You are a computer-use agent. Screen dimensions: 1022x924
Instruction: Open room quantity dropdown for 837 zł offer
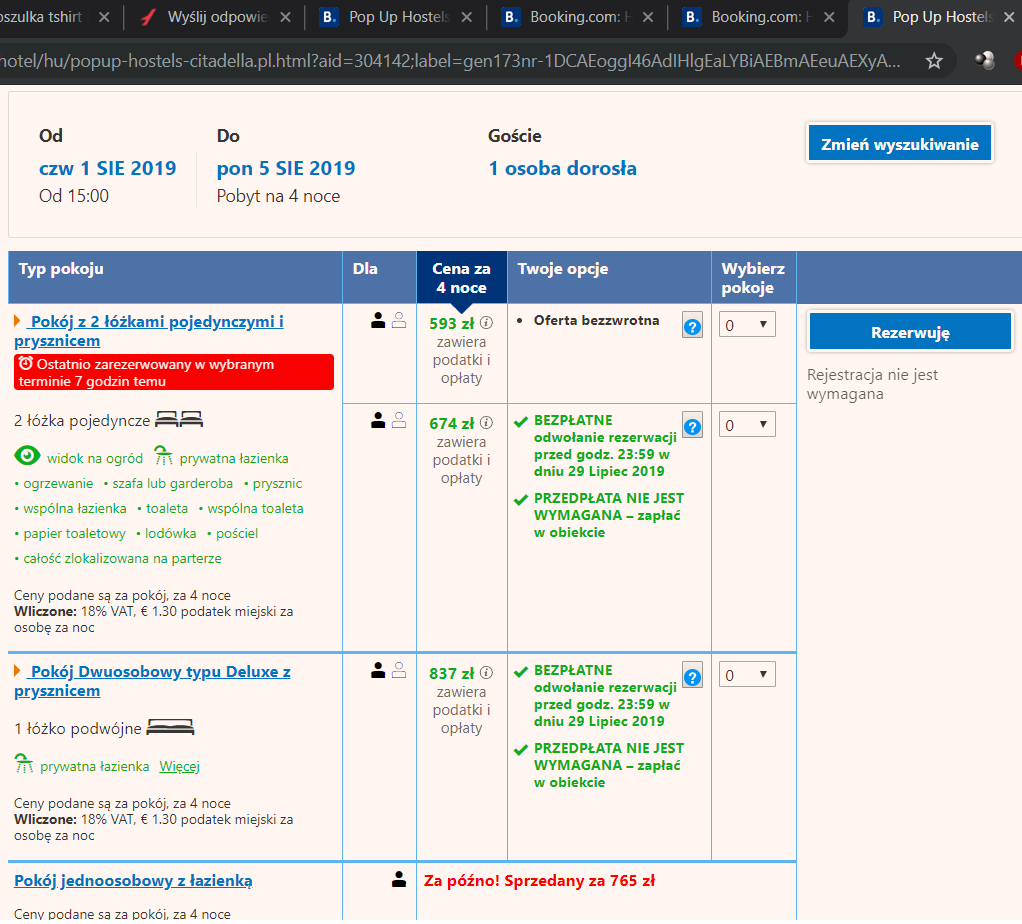click(747, 674)
